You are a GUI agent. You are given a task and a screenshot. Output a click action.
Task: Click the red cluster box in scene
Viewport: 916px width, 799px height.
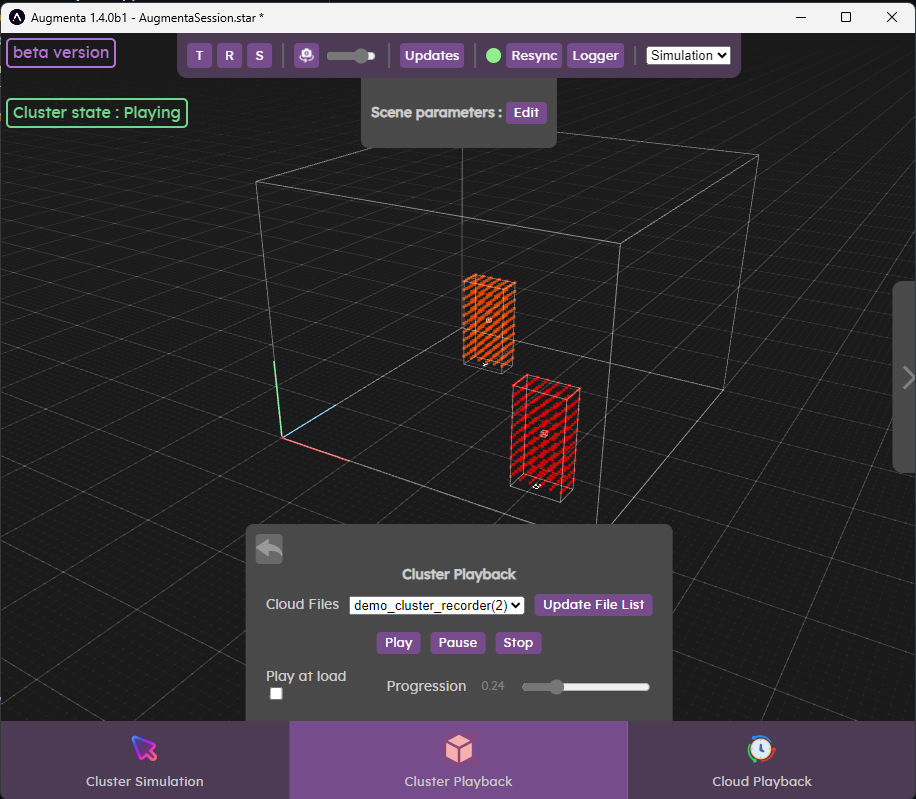[x=544, y=437]
